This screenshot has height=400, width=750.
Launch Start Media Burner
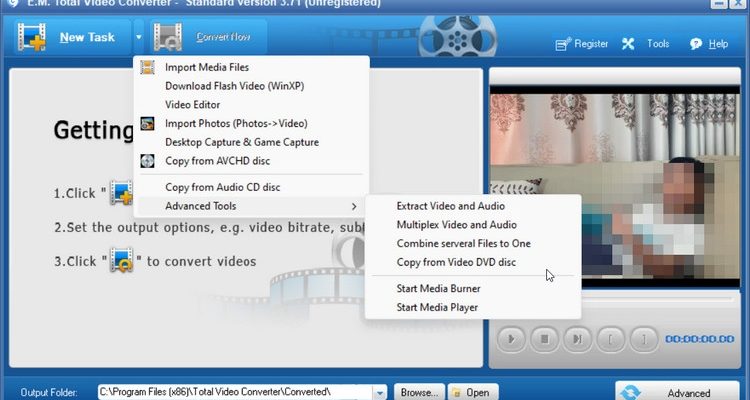point(473,289)
